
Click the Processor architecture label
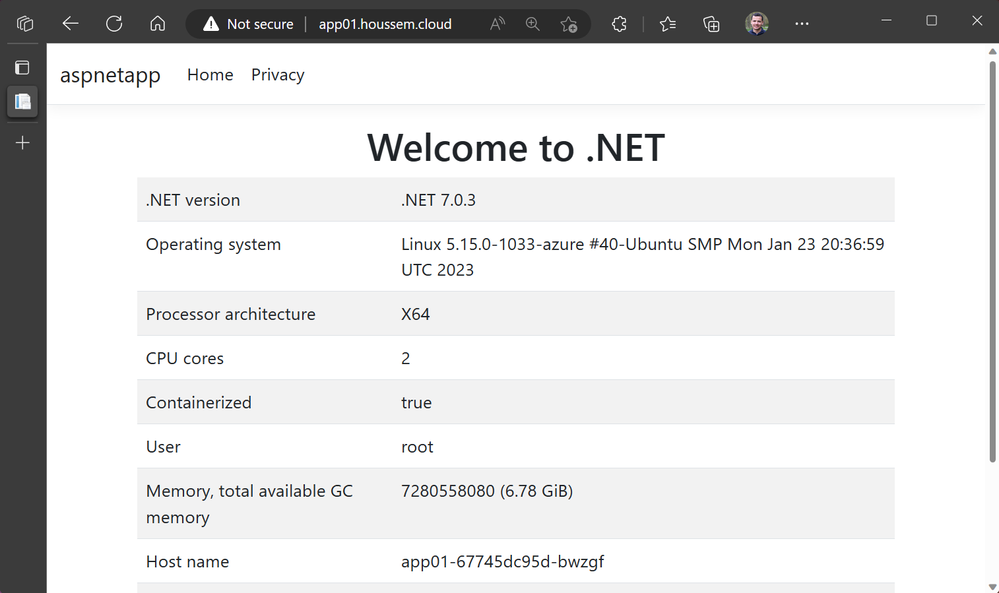click(231, 314)
